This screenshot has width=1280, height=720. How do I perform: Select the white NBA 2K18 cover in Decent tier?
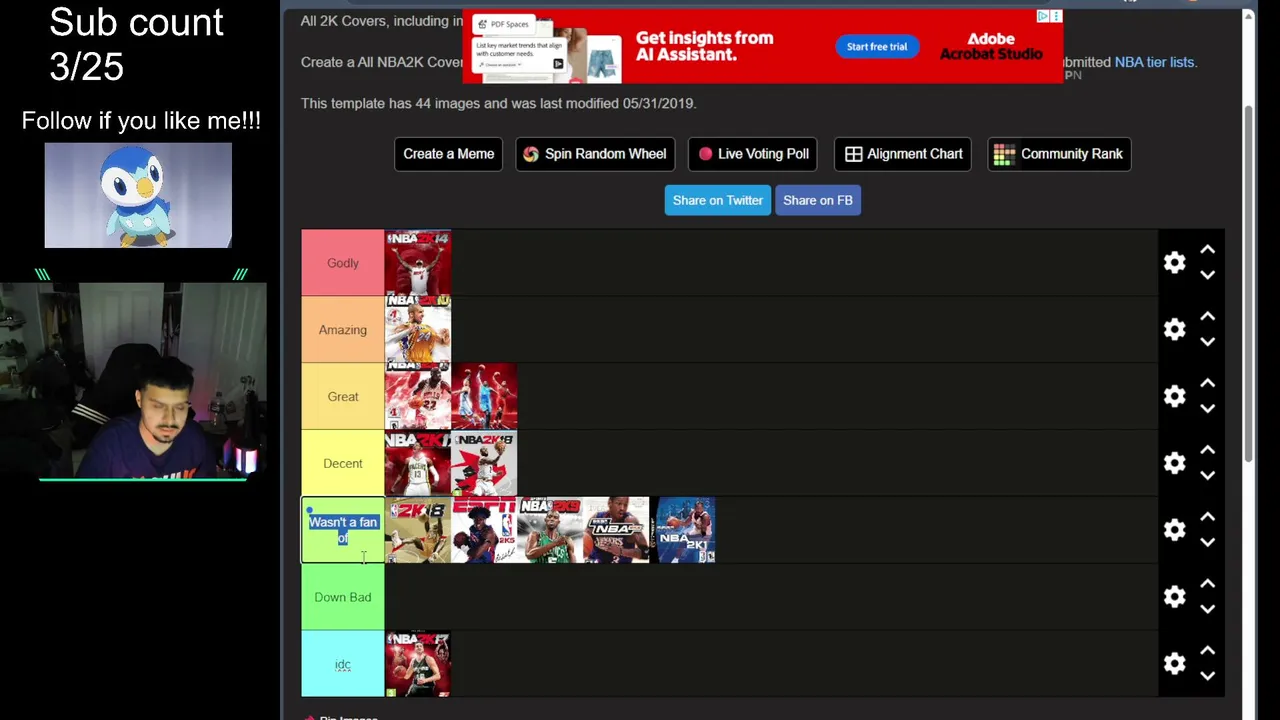(x=484, y=464)
